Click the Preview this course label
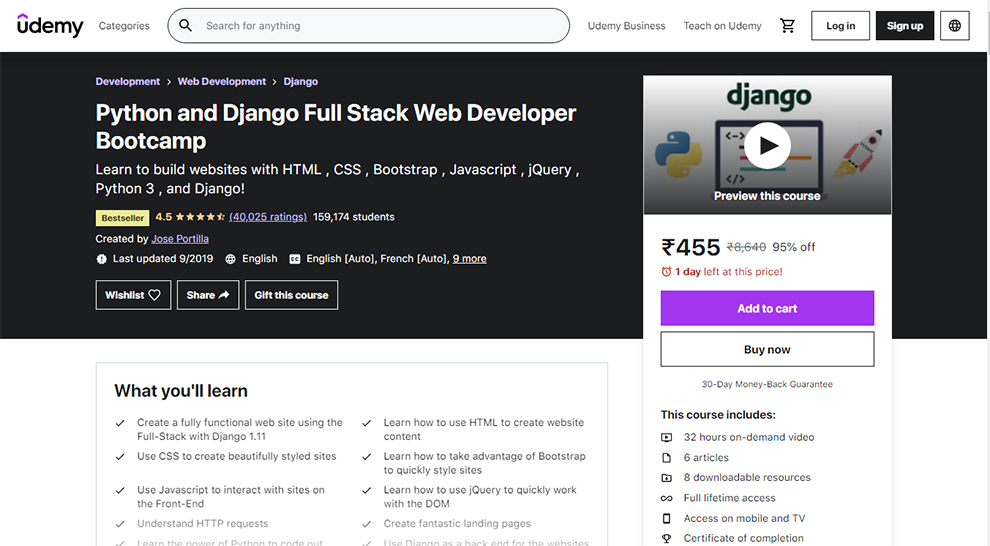Screen dimensions: 990x546 point(767,196)
